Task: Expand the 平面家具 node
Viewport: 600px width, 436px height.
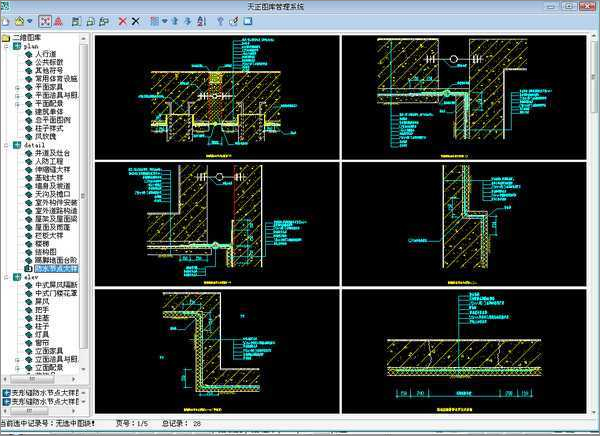Action: [17, 88]
